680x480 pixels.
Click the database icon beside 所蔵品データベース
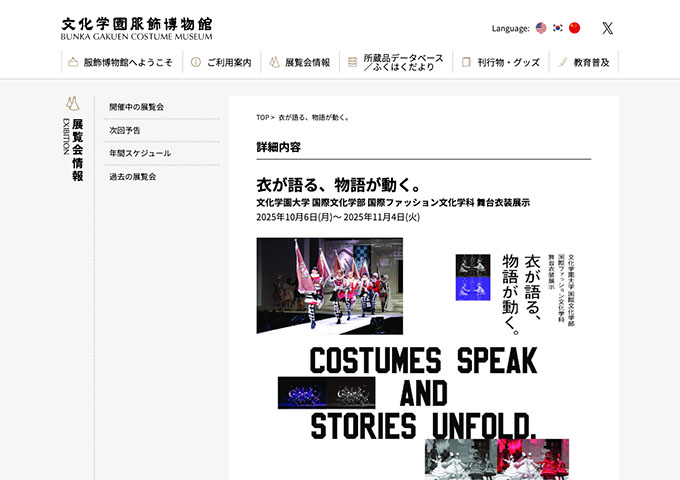(352, 62)
